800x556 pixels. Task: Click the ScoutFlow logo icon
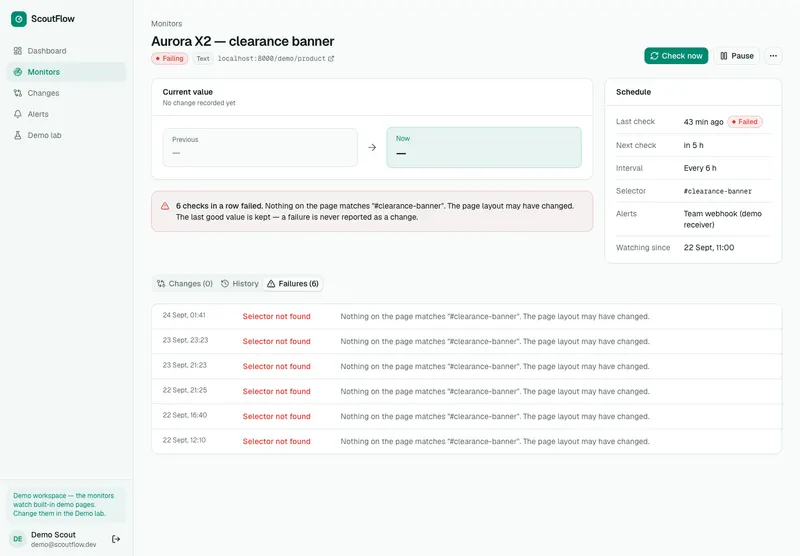(18, 19)
